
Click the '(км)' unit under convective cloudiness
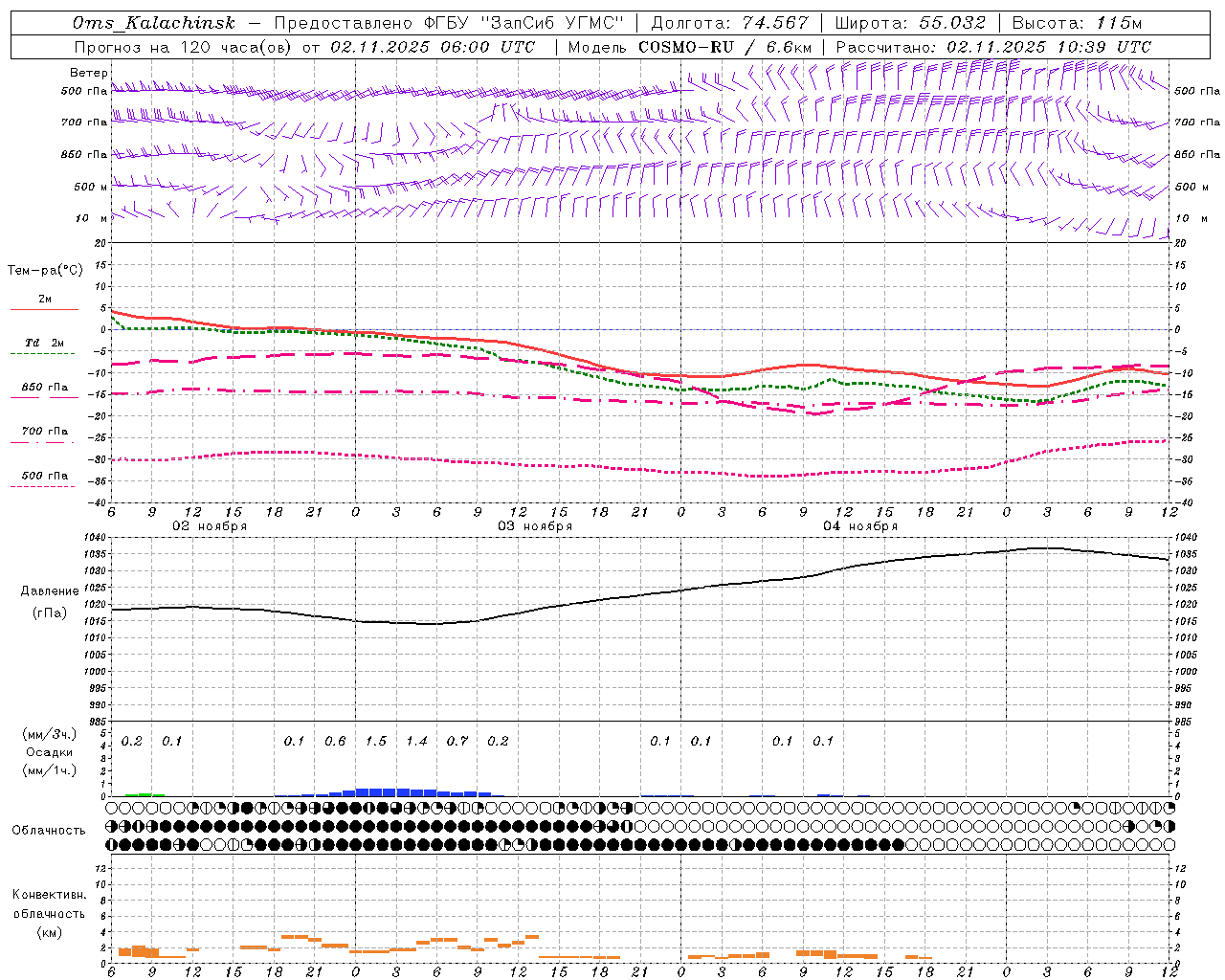49,931
